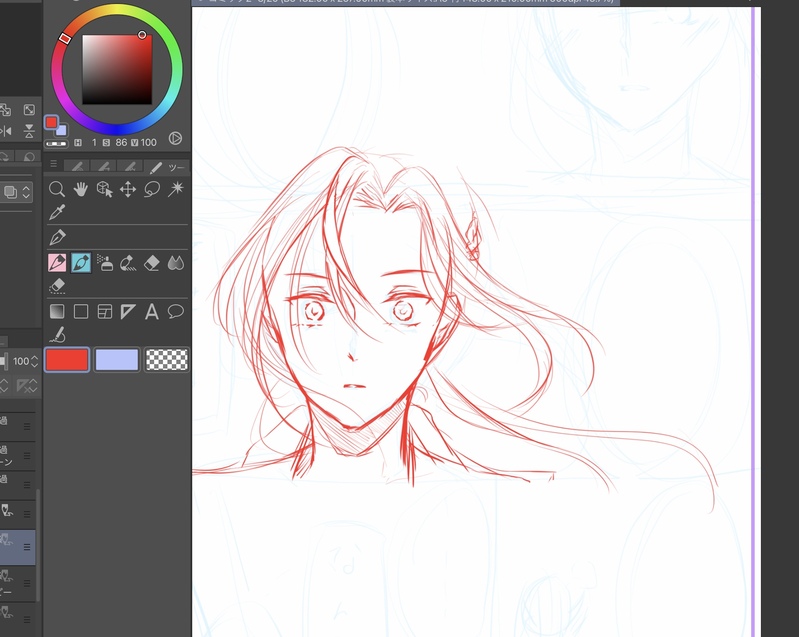This screenshot has width=799, height=637.
Task: Switch to the first brush palette tab
Action: coord(77,166)
